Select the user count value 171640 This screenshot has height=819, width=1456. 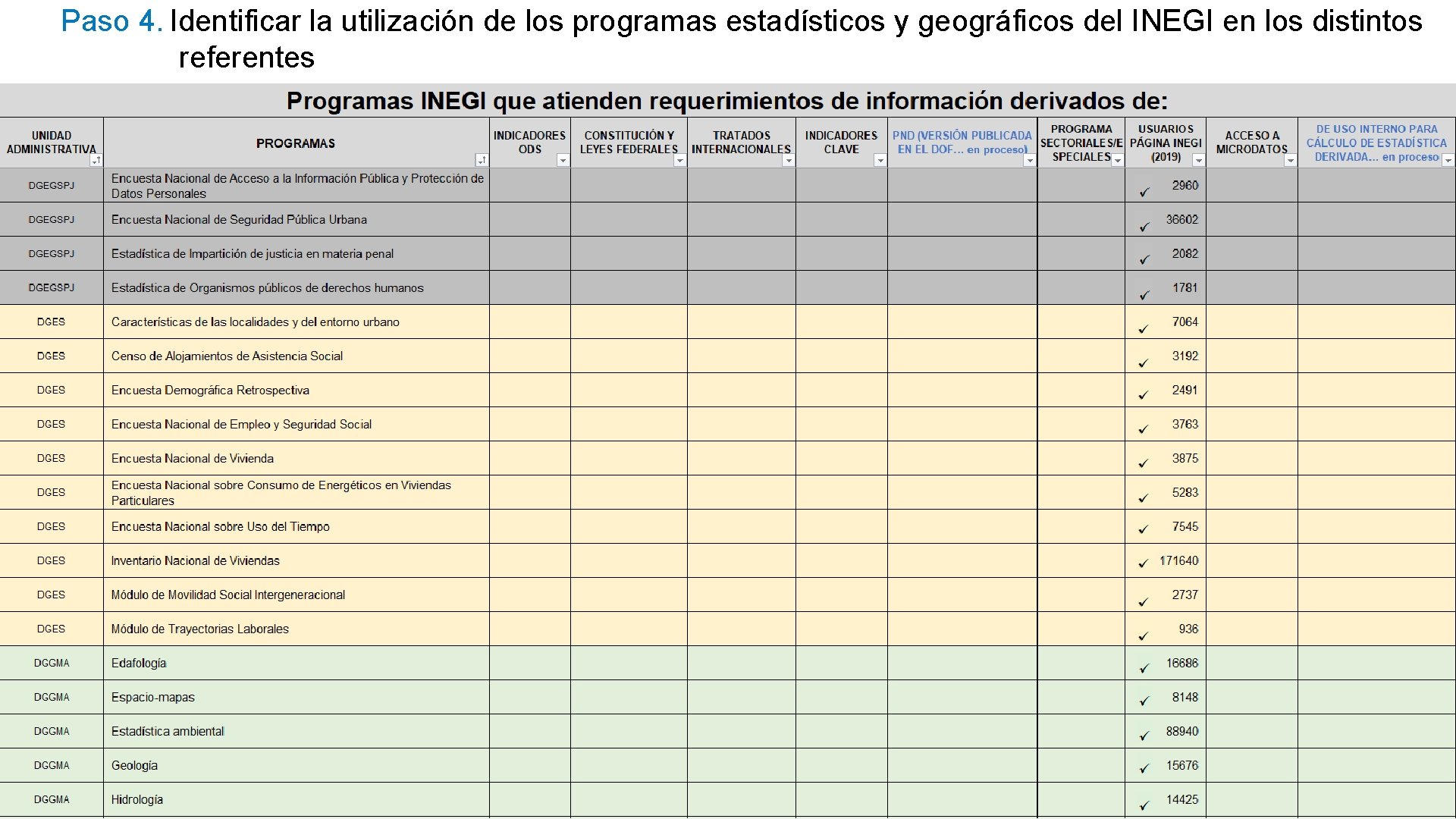pyautogui.click(x=1178, y=560)
